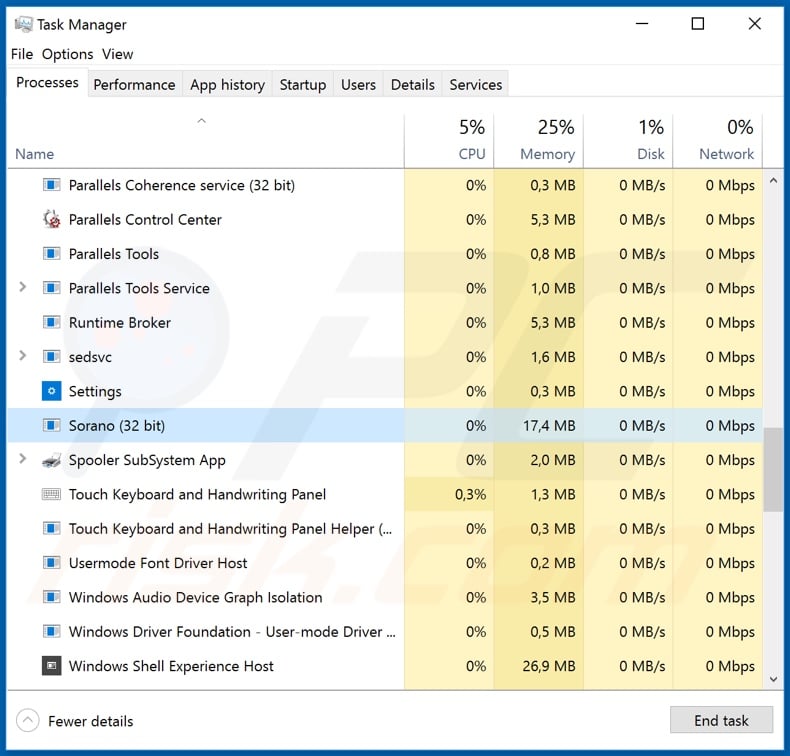Collapse to Fewer details view
This screenshot has height=756, width=790.
click(75, 721)
